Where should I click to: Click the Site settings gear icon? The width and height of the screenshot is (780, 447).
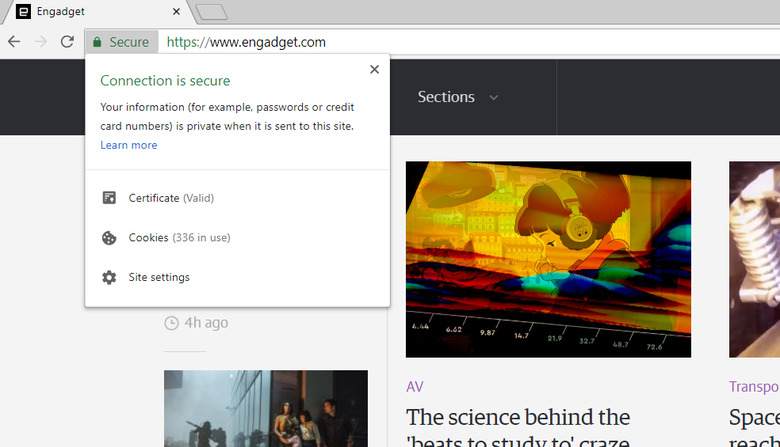click(x=109, y=277)
